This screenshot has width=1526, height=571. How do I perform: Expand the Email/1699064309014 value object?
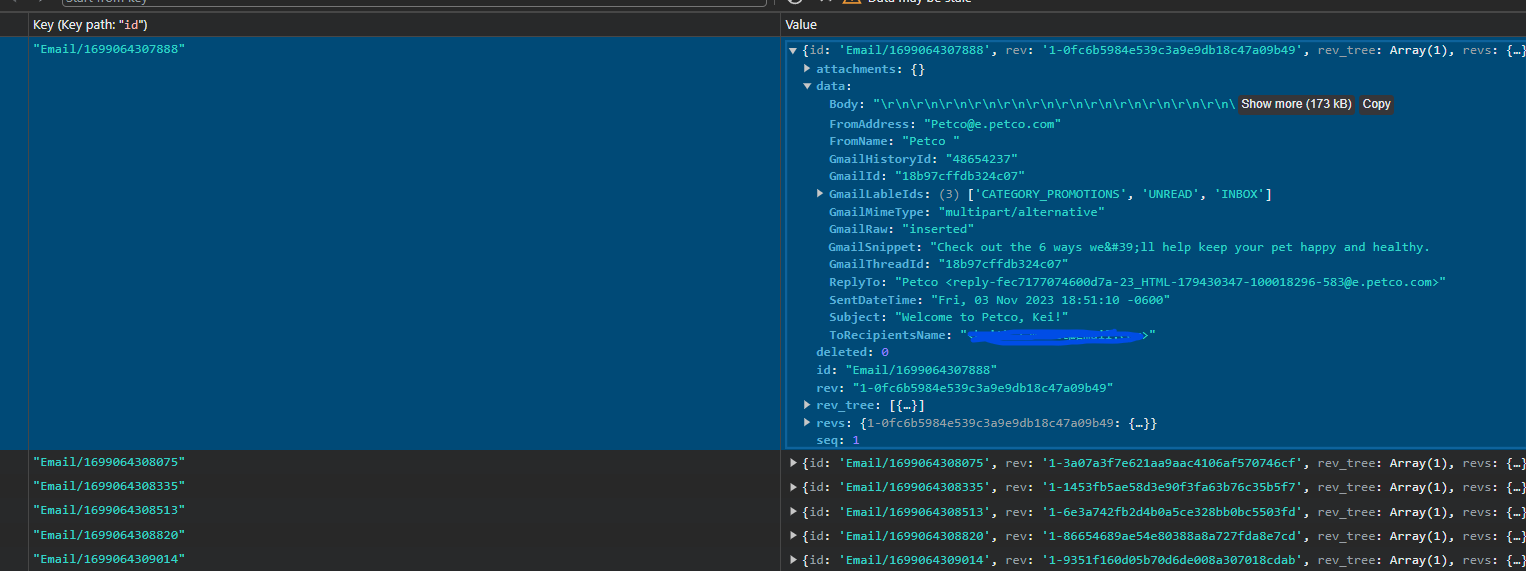point(794,560)
